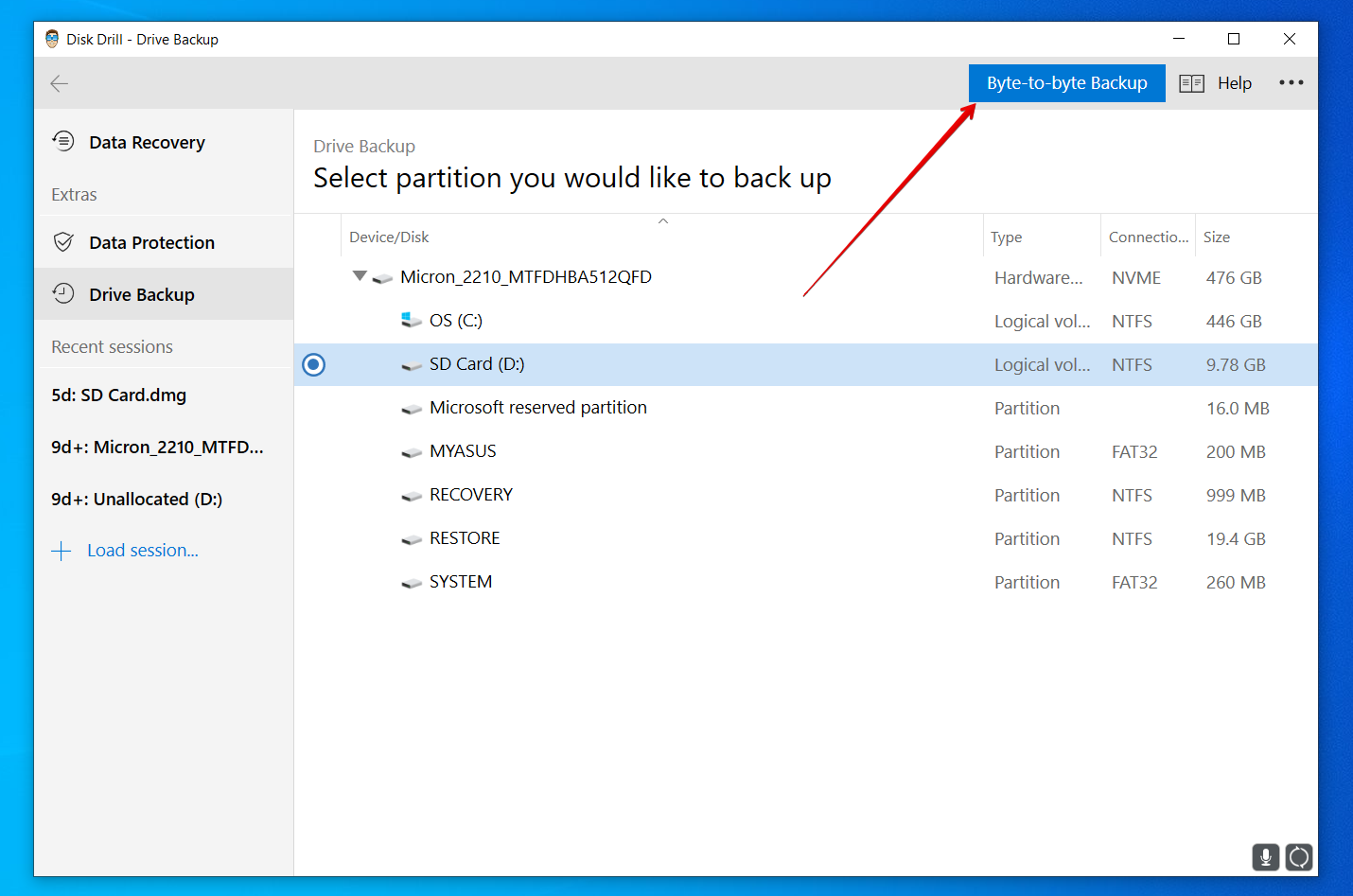Open the Help book icon
This screenshot has height=896, width=1353.
coord(1191,83)
